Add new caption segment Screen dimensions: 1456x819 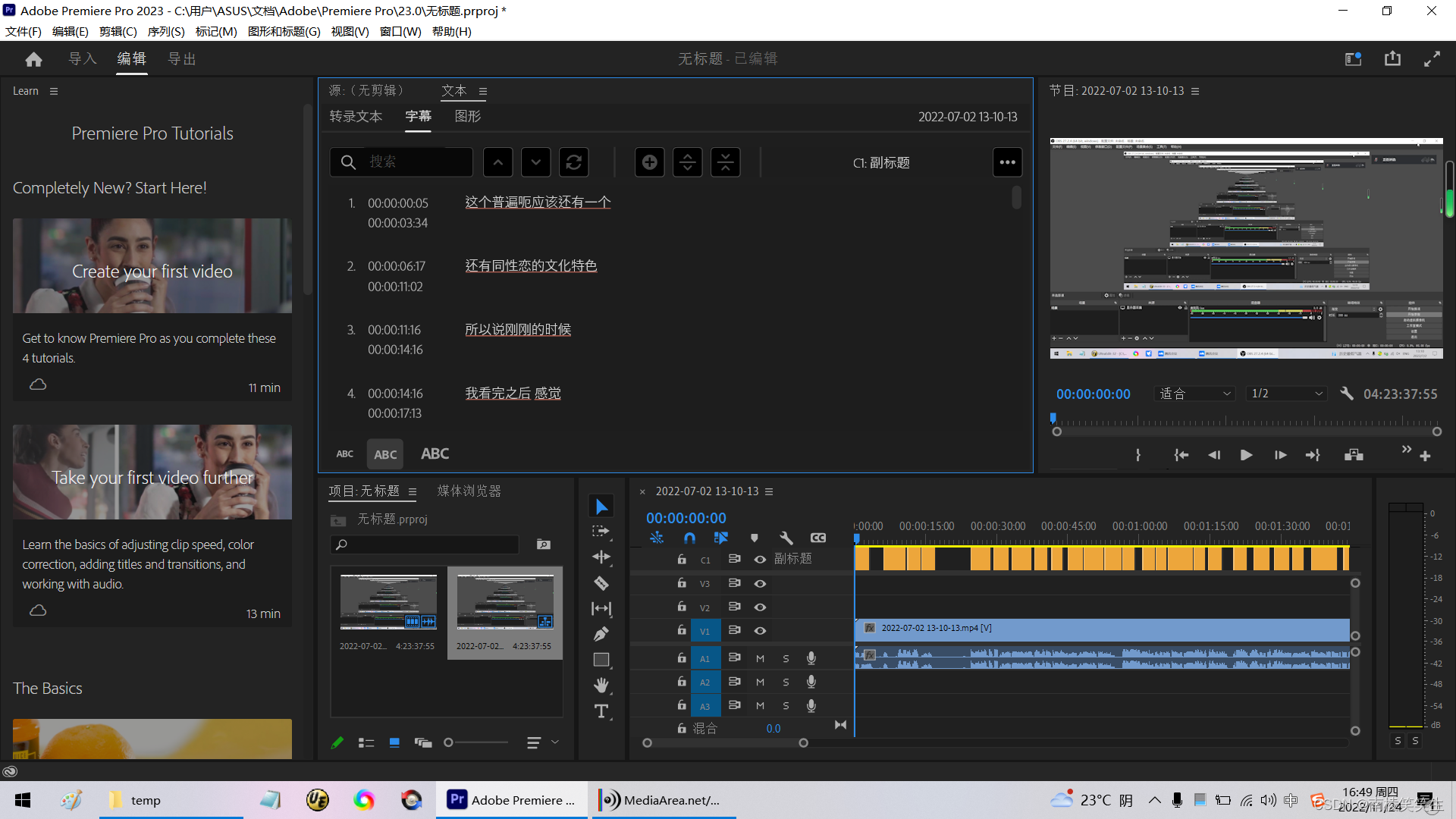(649, 162)
